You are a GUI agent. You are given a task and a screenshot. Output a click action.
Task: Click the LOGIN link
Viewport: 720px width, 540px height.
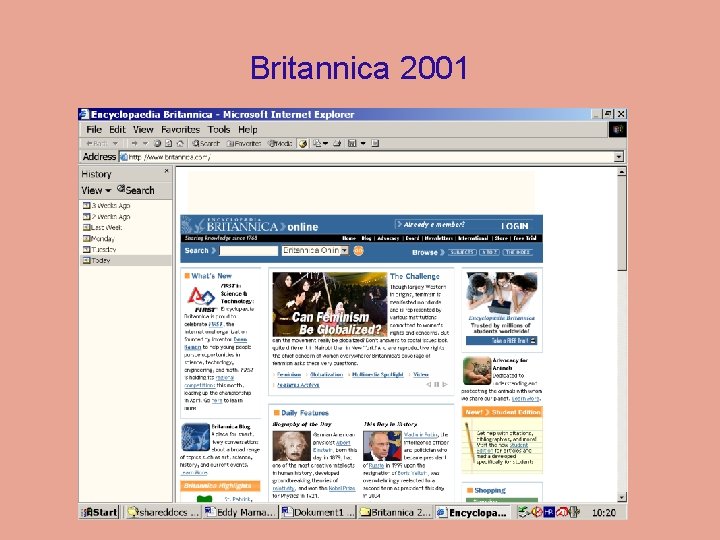coord(514,226)
